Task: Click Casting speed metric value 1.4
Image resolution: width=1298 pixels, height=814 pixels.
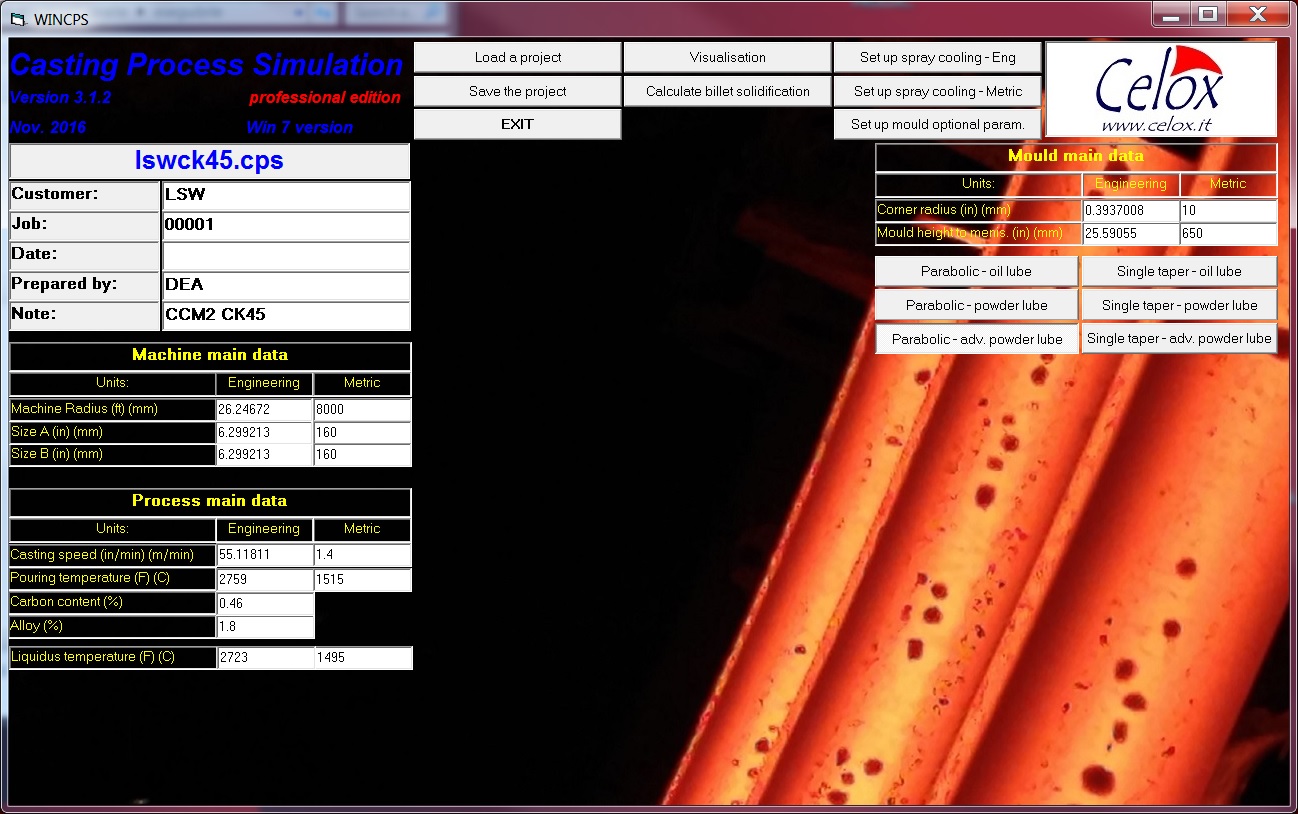Action: 362,555
